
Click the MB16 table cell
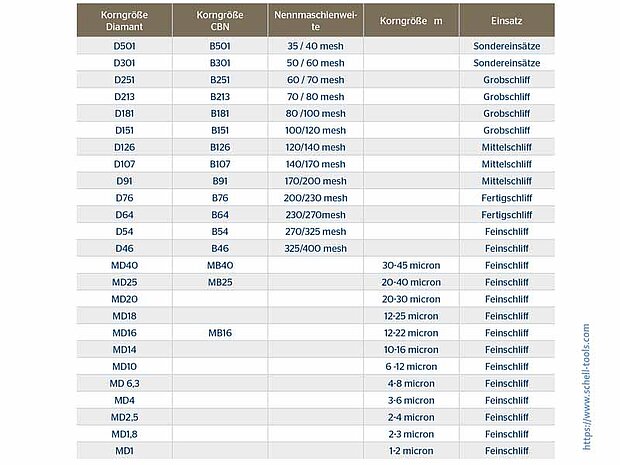(220, 332)
